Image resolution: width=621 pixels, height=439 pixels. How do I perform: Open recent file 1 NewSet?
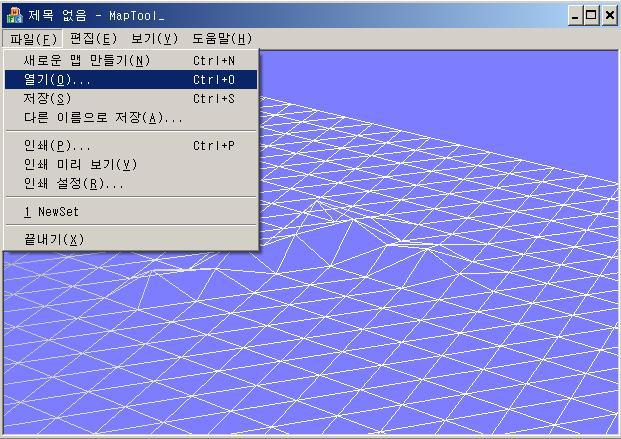coord(131,212)
